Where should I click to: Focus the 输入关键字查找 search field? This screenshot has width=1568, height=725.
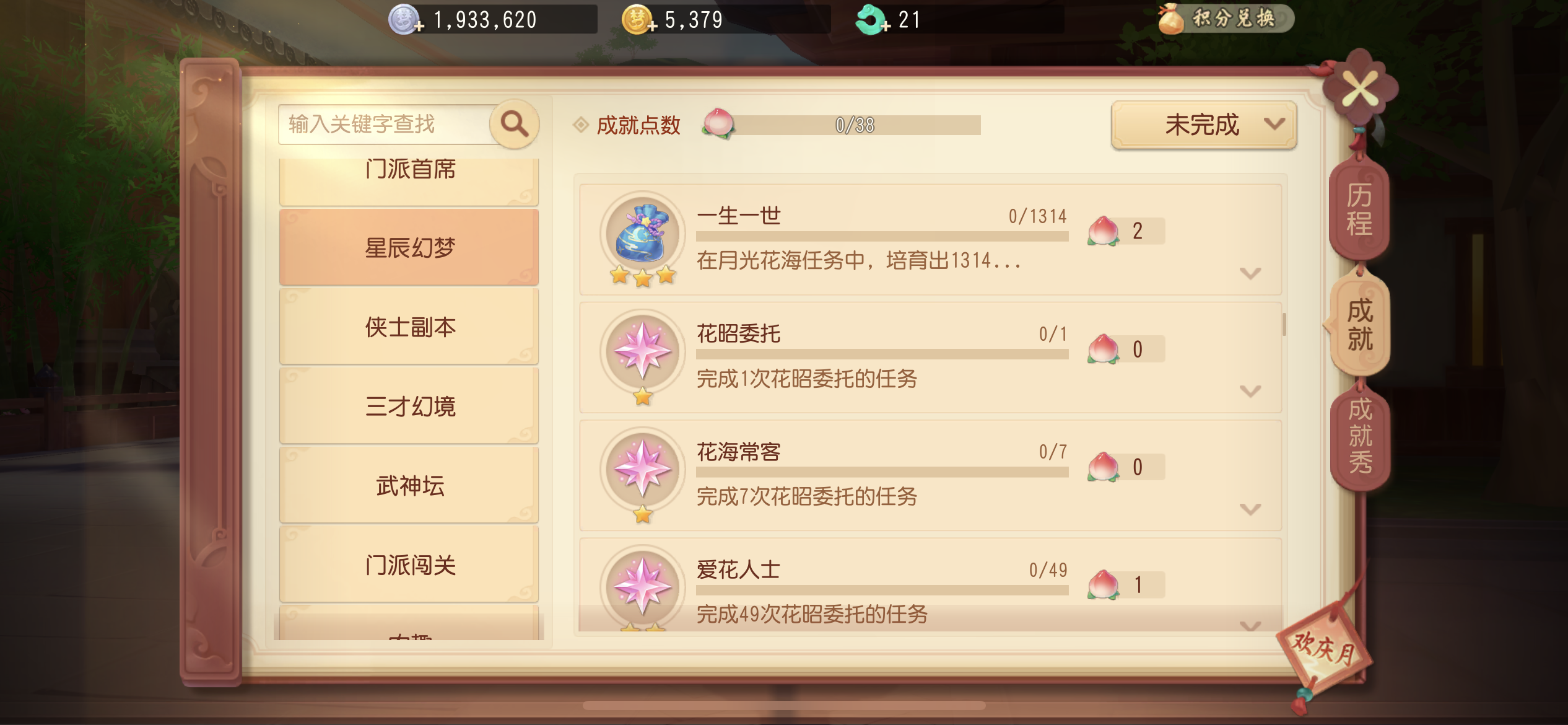tap(385, 124)
